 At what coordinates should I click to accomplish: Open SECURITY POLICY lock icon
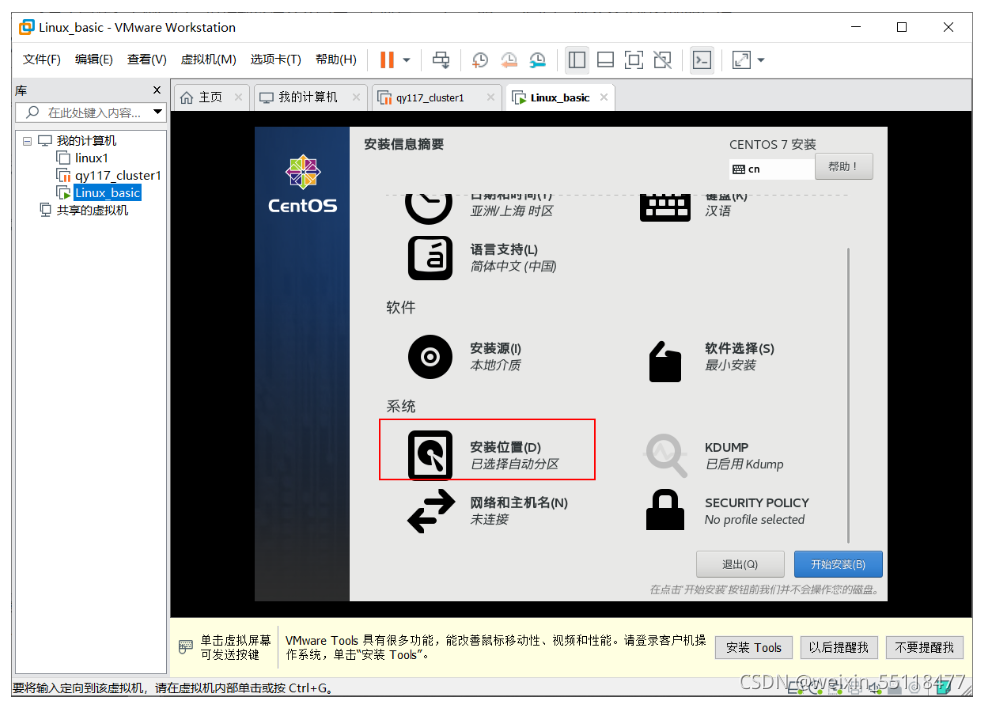tap(665, 510)
